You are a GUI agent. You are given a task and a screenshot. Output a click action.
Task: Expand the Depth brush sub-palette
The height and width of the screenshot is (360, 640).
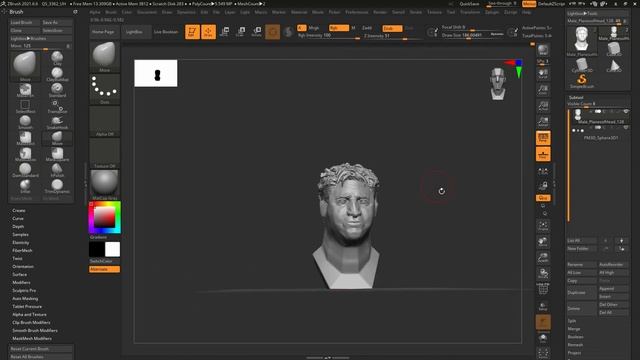pos(18,226)
